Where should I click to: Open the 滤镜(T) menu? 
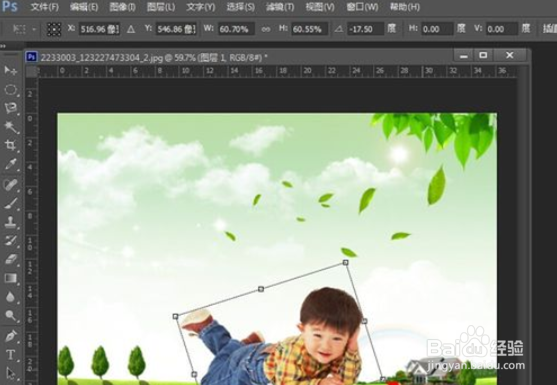pos(280,7)
